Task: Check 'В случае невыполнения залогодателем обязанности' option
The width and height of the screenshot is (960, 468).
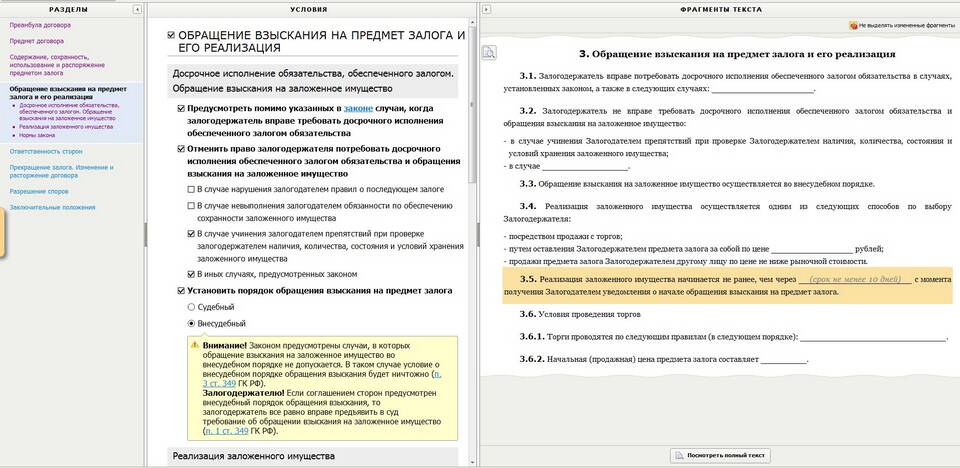Action: coord(191,206)
